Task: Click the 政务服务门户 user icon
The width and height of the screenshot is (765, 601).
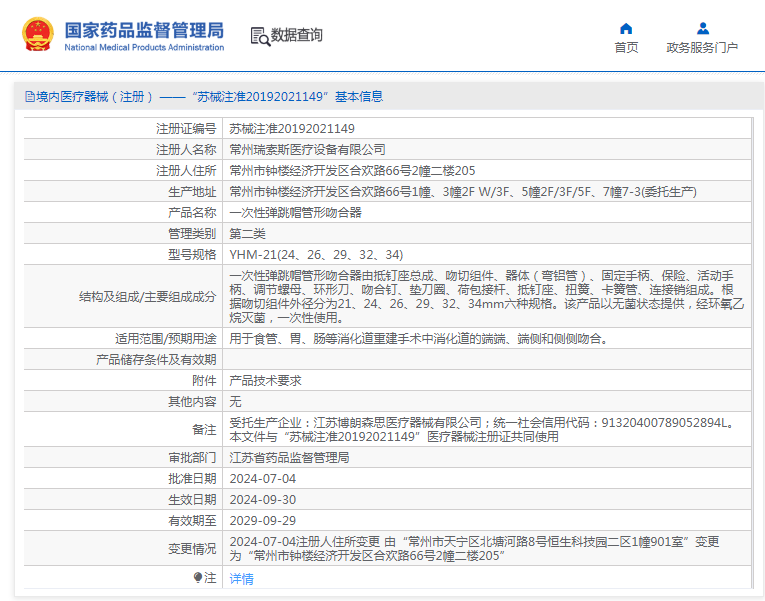Action: [703, 28]
